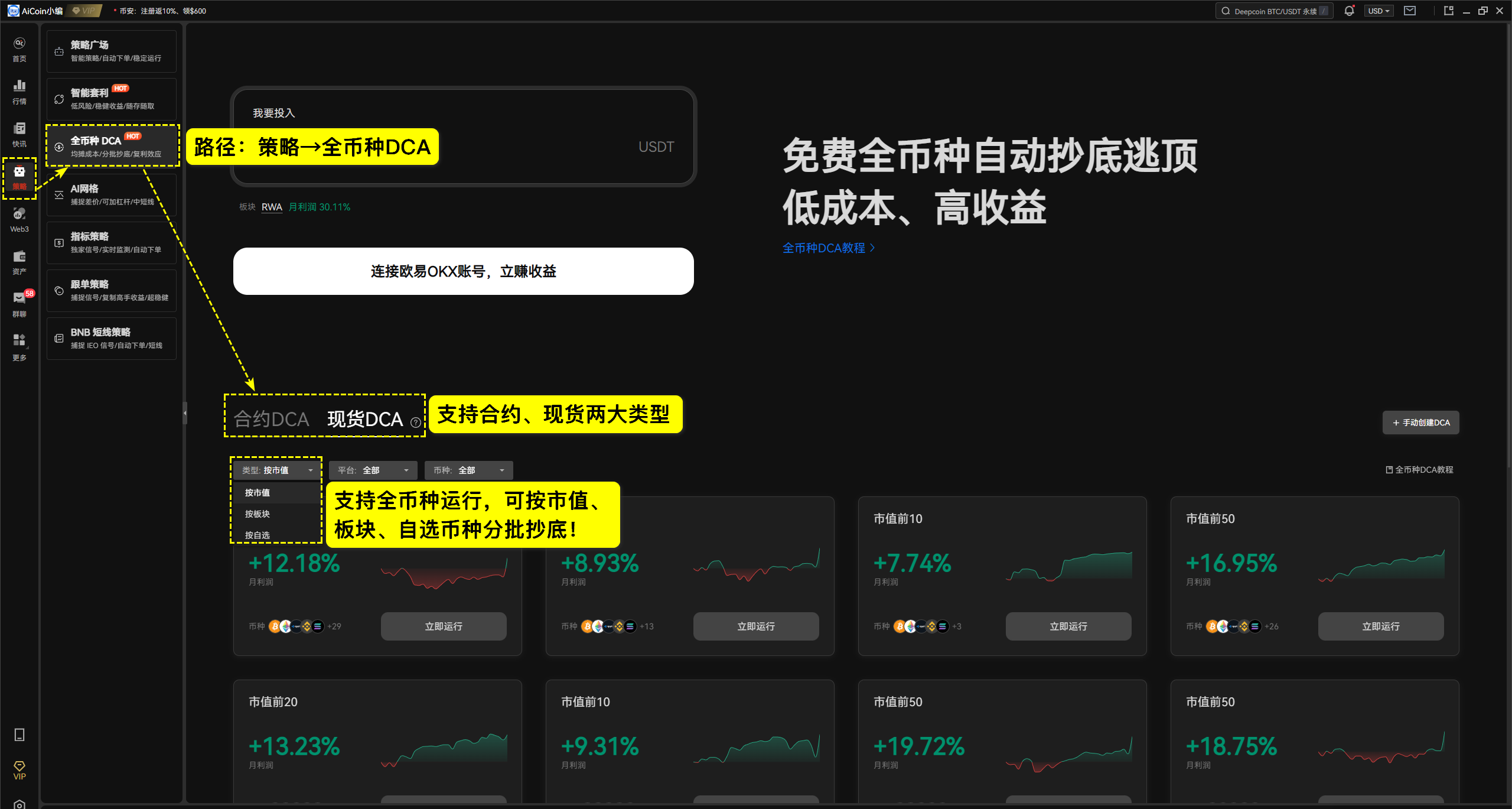Open the 市值前50 +19.72% strategy card
Screen dimensions: 1512x809
point(1002,742)
